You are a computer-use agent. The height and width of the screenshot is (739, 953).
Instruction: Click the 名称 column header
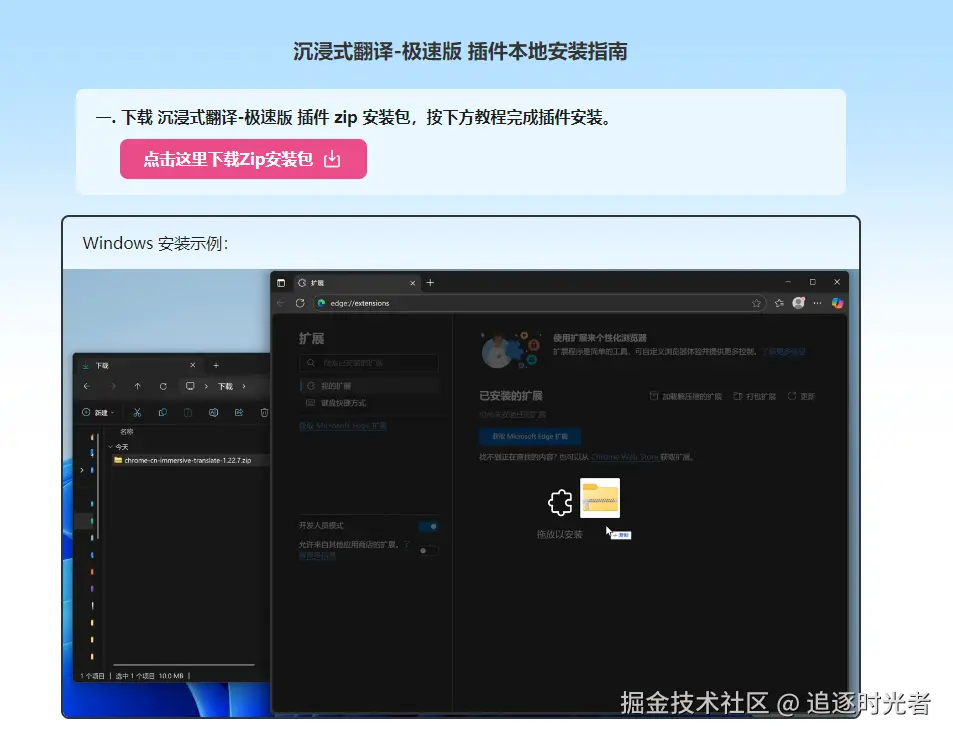[126, 432]
